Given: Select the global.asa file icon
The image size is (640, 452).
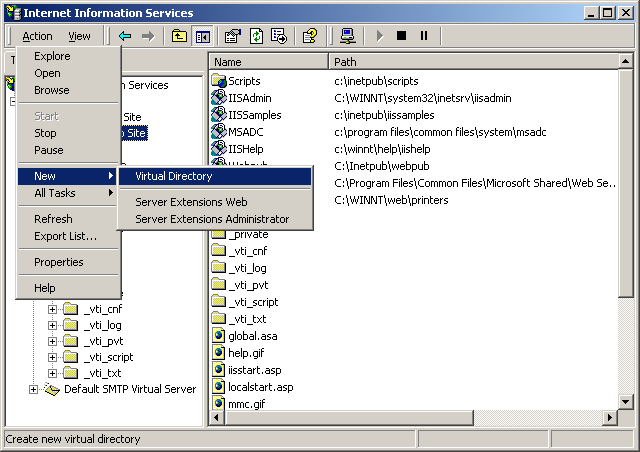Looking at the screenshot, I should tap(219, 336).
